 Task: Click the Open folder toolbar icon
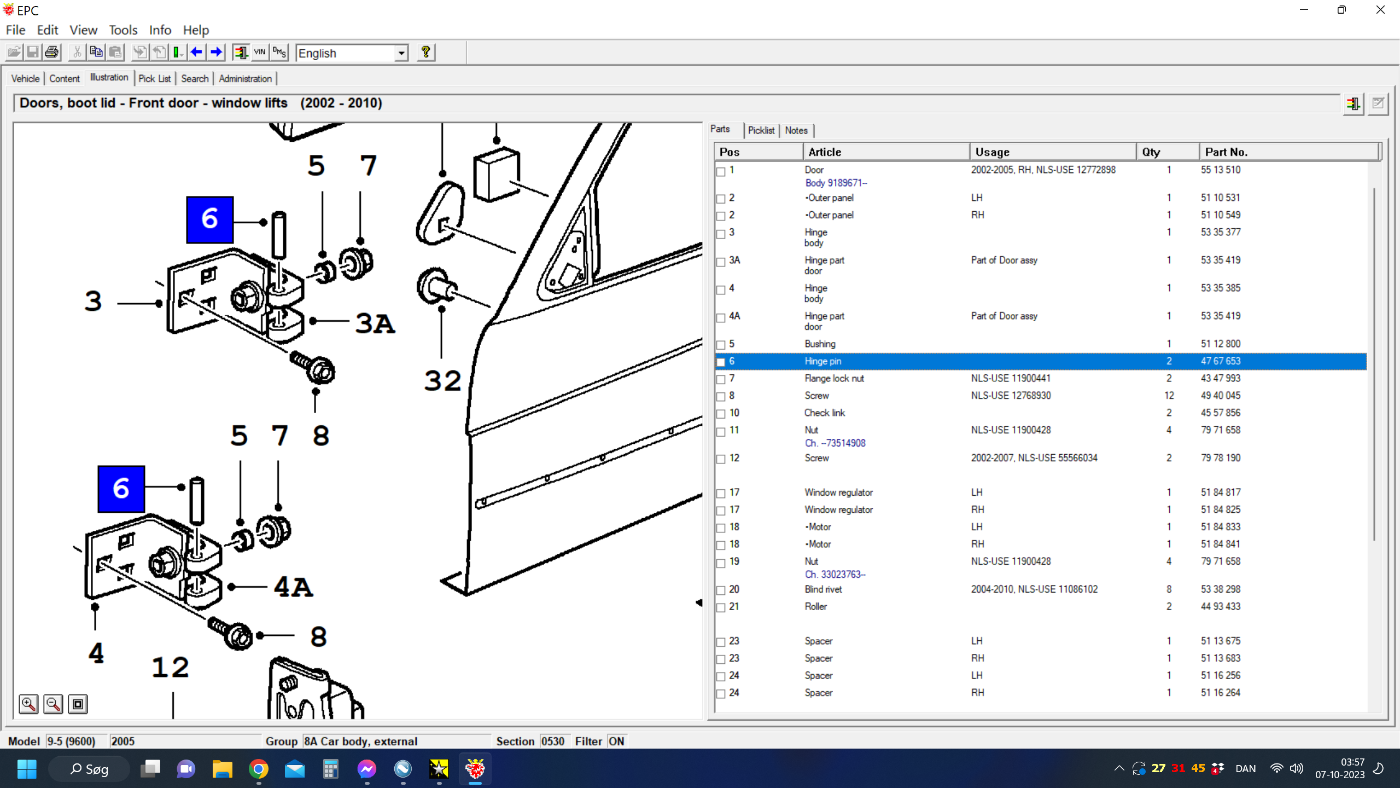15,52
